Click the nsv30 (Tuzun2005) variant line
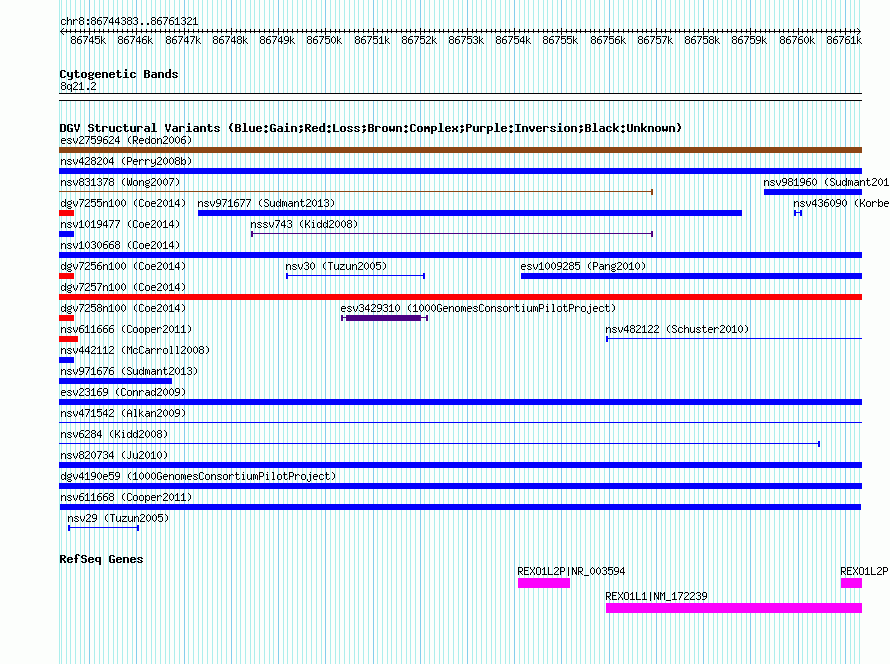The image size is (890, 664). [355, 276]
